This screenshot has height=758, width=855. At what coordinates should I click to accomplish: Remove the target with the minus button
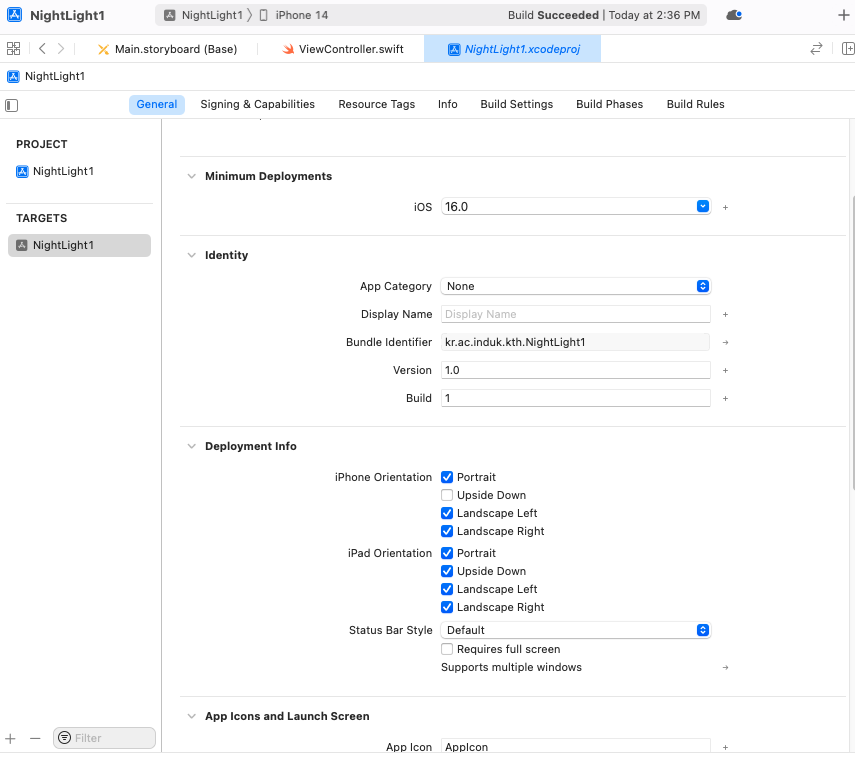click(x=35, y=738)
